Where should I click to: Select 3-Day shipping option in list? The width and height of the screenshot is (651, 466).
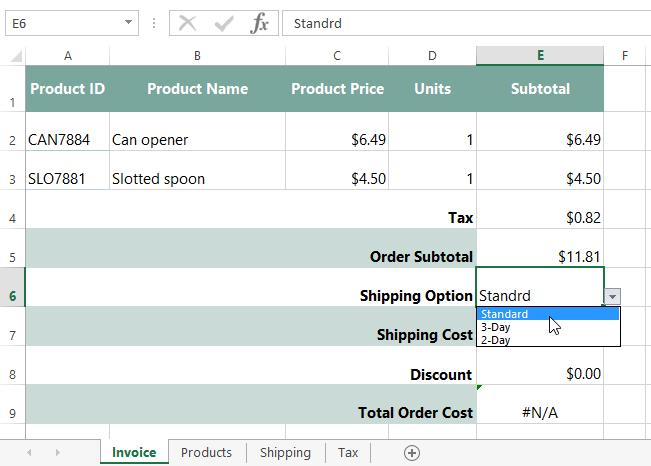click(496, 327)
